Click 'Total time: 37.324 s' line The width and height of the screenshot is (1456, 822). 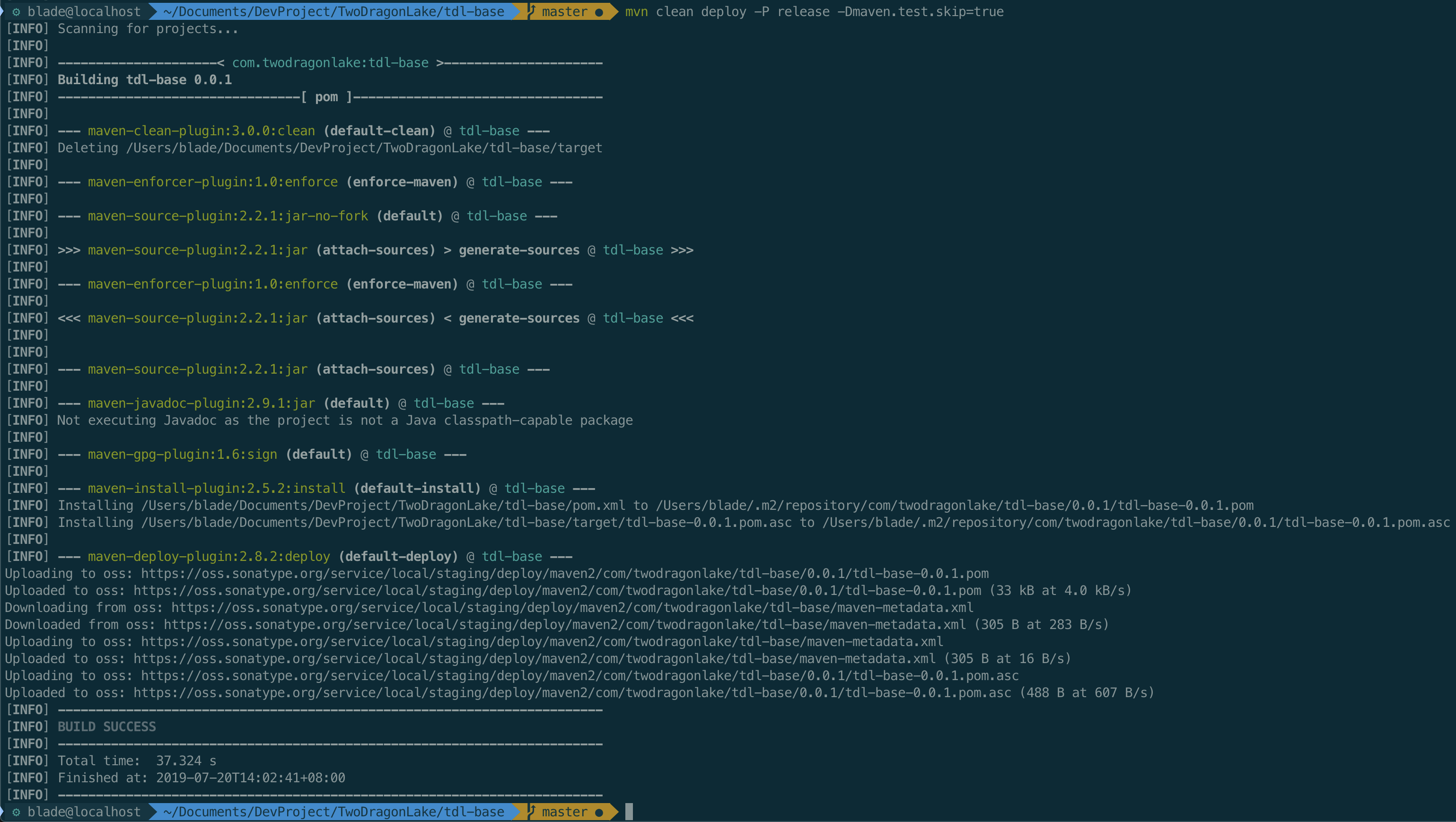coord(137,761)
